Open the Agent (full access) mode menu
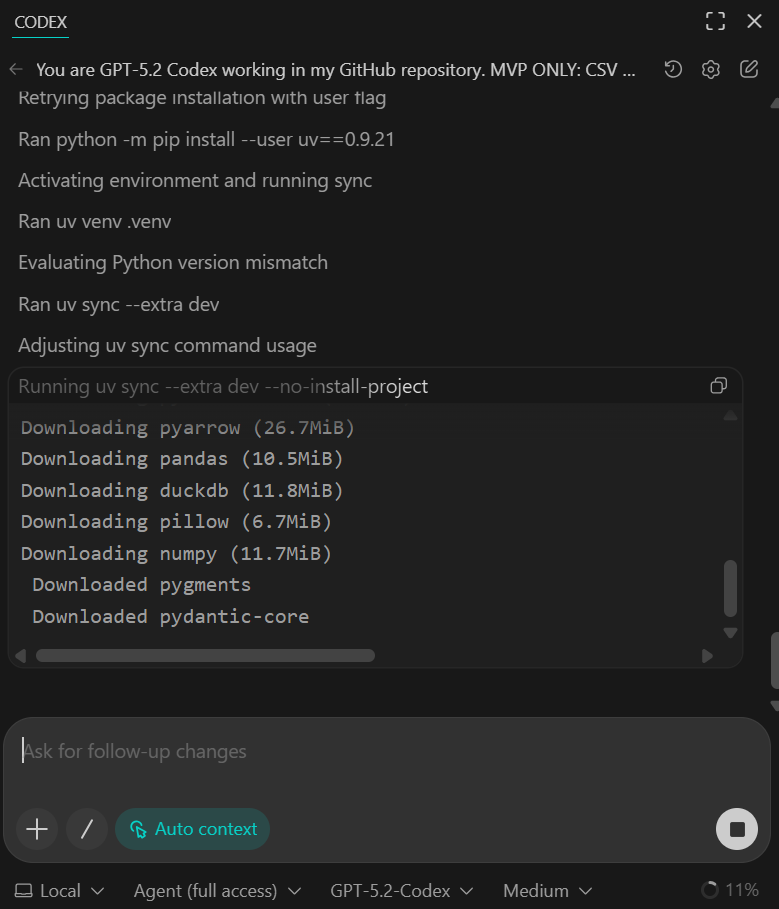The image size is (779, 909). click(x=217, y=890)
